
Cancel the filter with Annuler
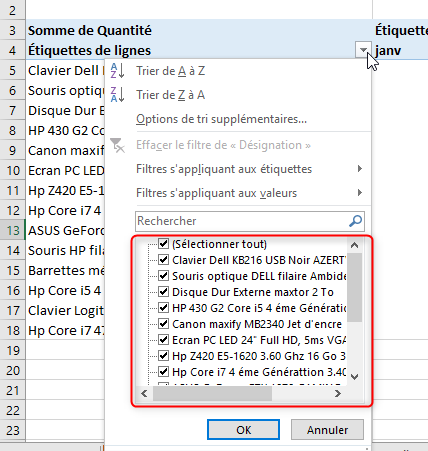point(327,430)
